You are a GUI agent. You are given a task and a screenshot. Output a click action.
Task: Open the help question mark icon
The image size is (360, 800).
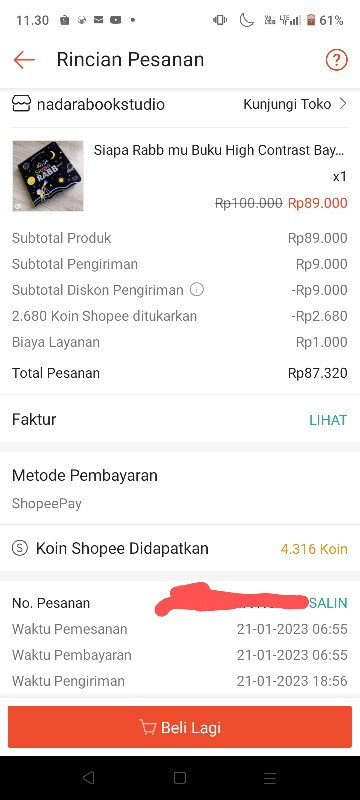337,60
